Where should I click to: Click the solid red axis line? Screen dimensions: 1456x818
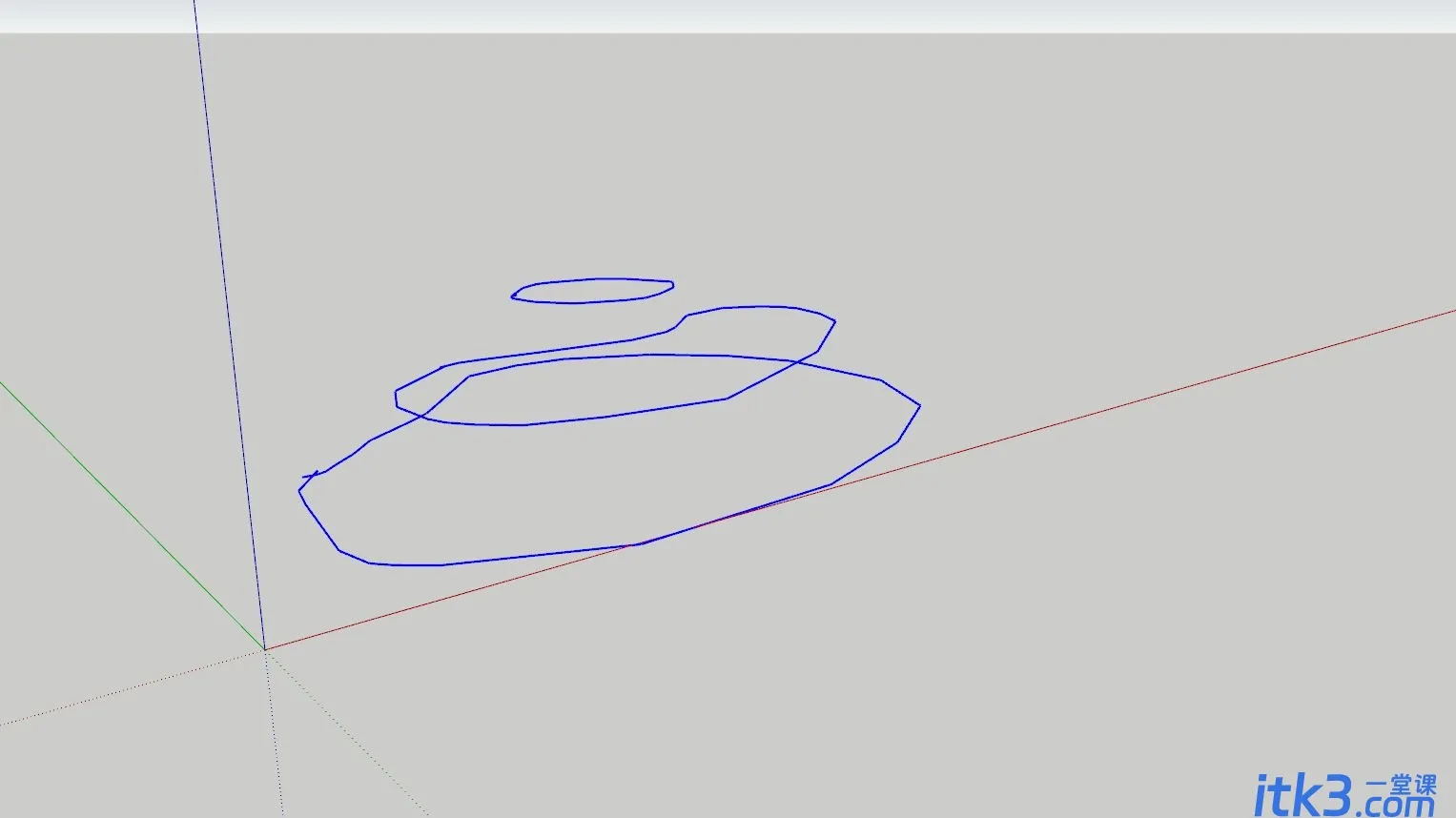pos(858,479)
